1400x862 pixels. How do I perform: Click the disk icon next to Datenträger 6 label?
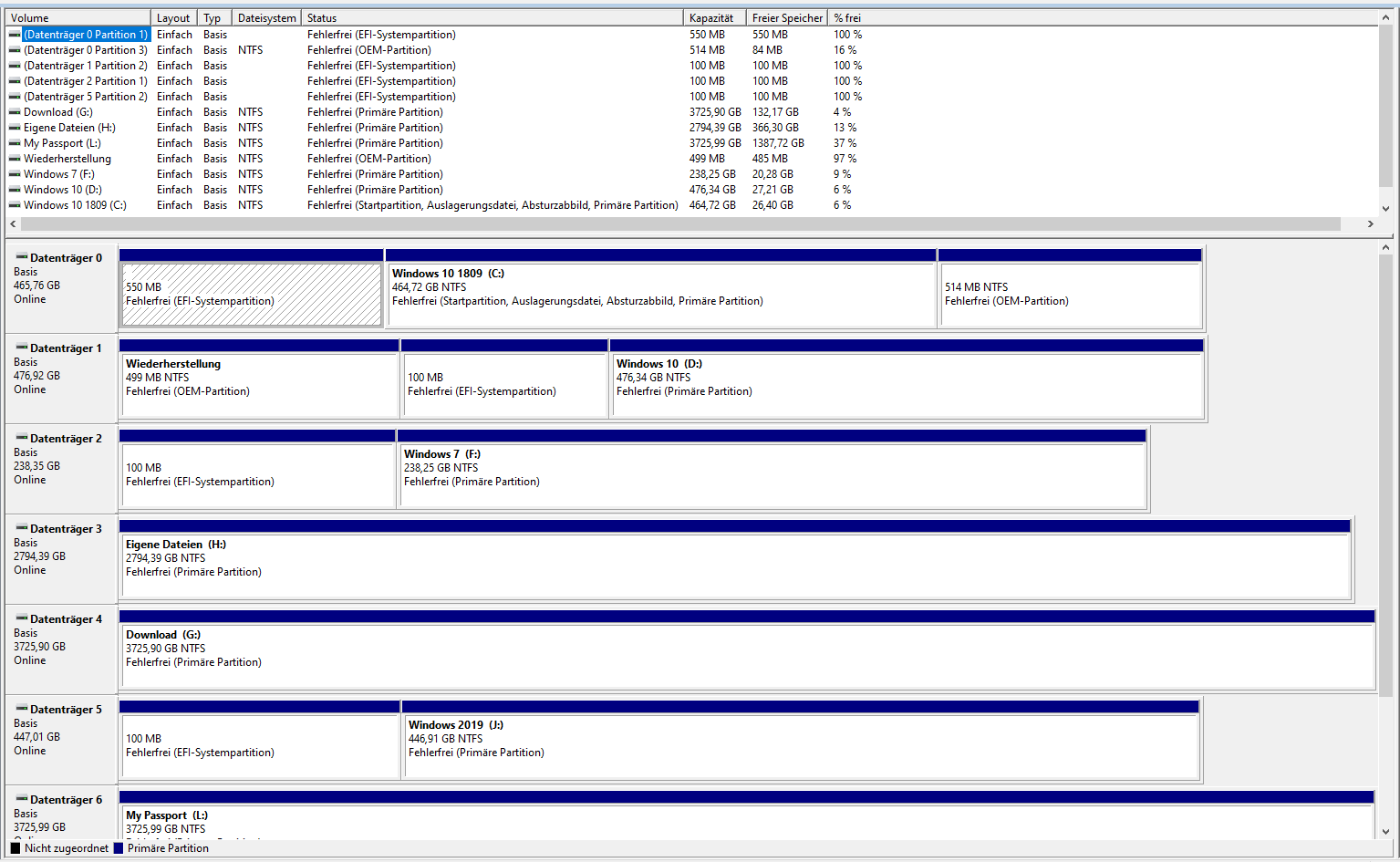[x=22, y=799]
